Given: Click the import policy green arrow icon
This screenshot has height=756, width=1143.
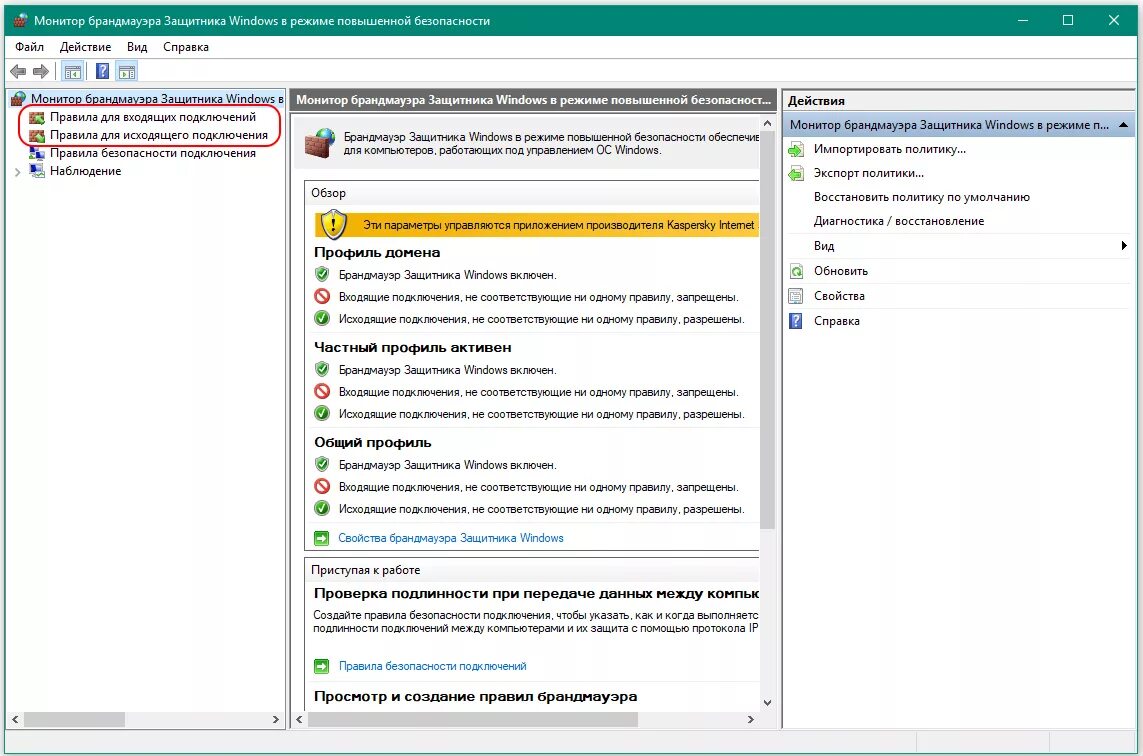Looking at the screenshot, I should click(796, 149).
